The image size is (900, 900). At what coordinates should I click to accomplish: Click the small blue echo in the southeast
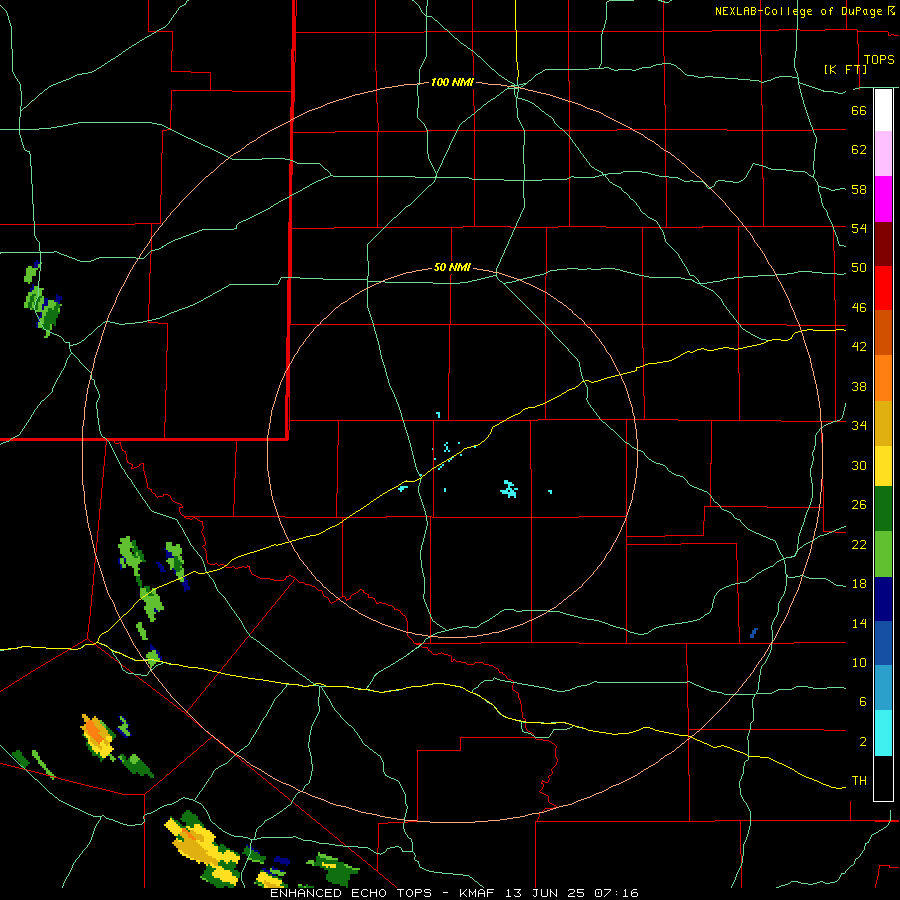coord(754,633)
